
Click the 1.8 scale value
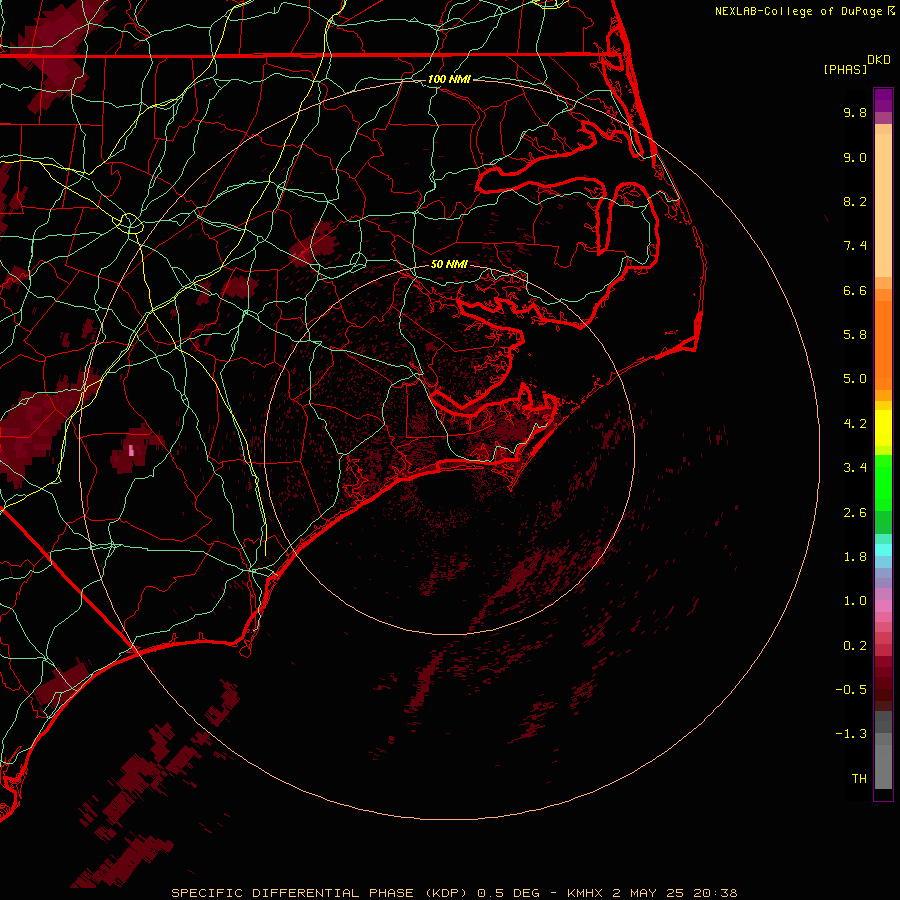point(855,557)
